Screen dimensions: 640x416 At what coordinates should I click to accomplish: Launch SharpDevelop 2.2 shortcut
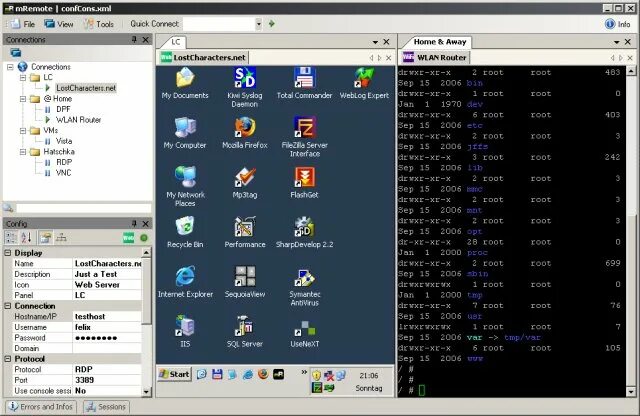click(304, 232)
